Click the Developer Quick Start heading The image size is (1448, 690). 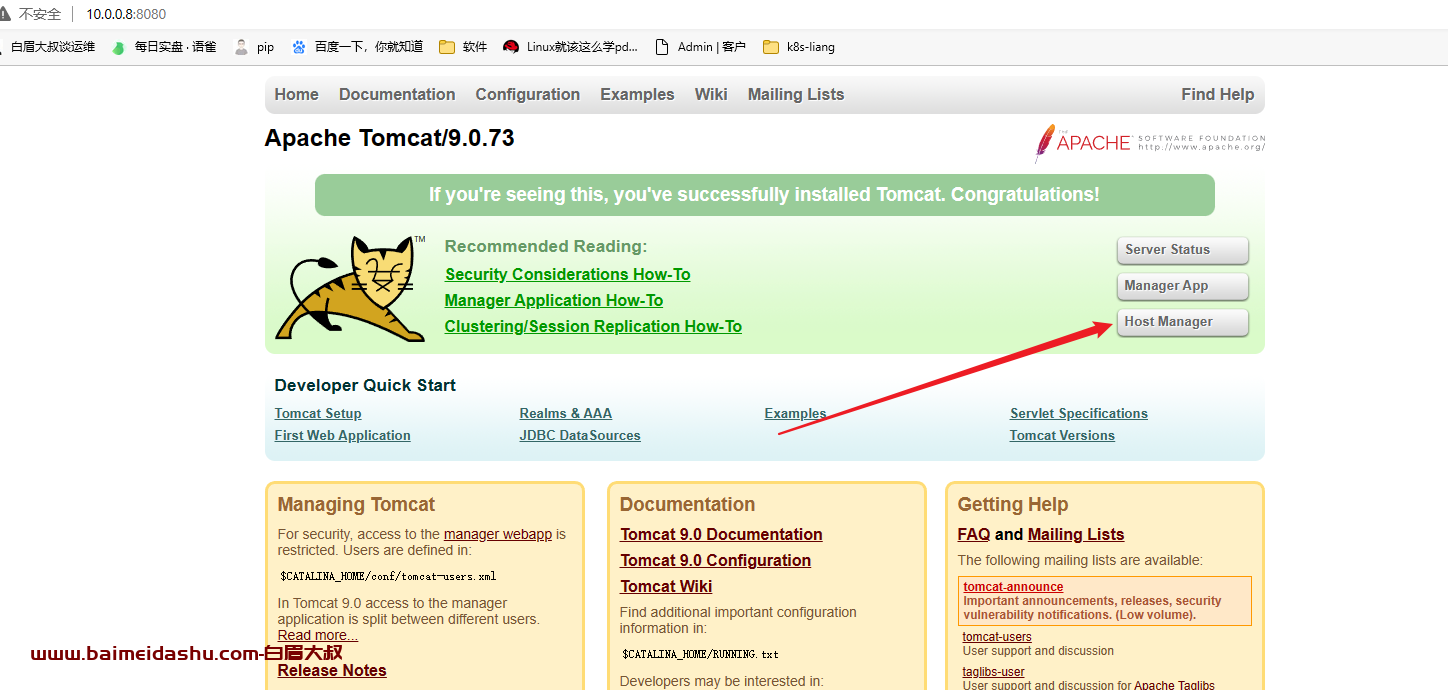[365, 386]
